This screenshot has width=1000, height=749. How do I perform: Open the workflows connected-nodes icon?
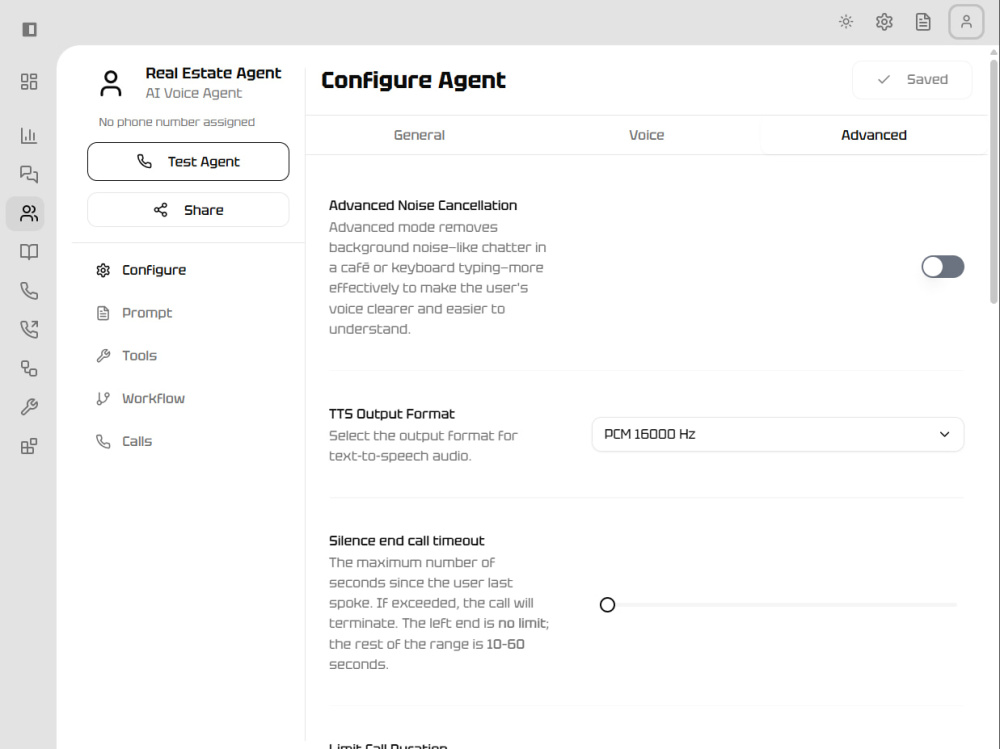[29, 368]
